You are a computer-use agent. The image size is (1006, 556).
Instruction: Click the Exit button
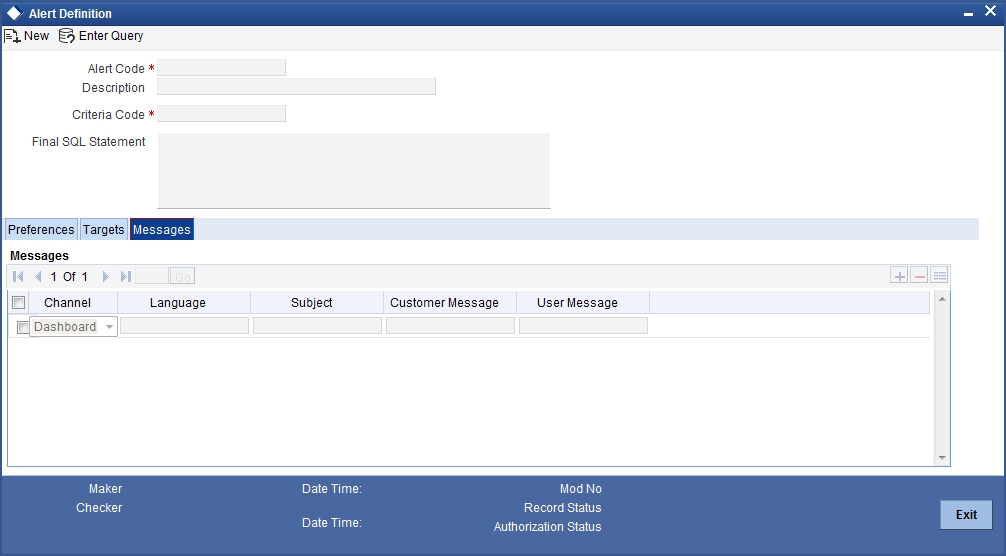point(966,514)
